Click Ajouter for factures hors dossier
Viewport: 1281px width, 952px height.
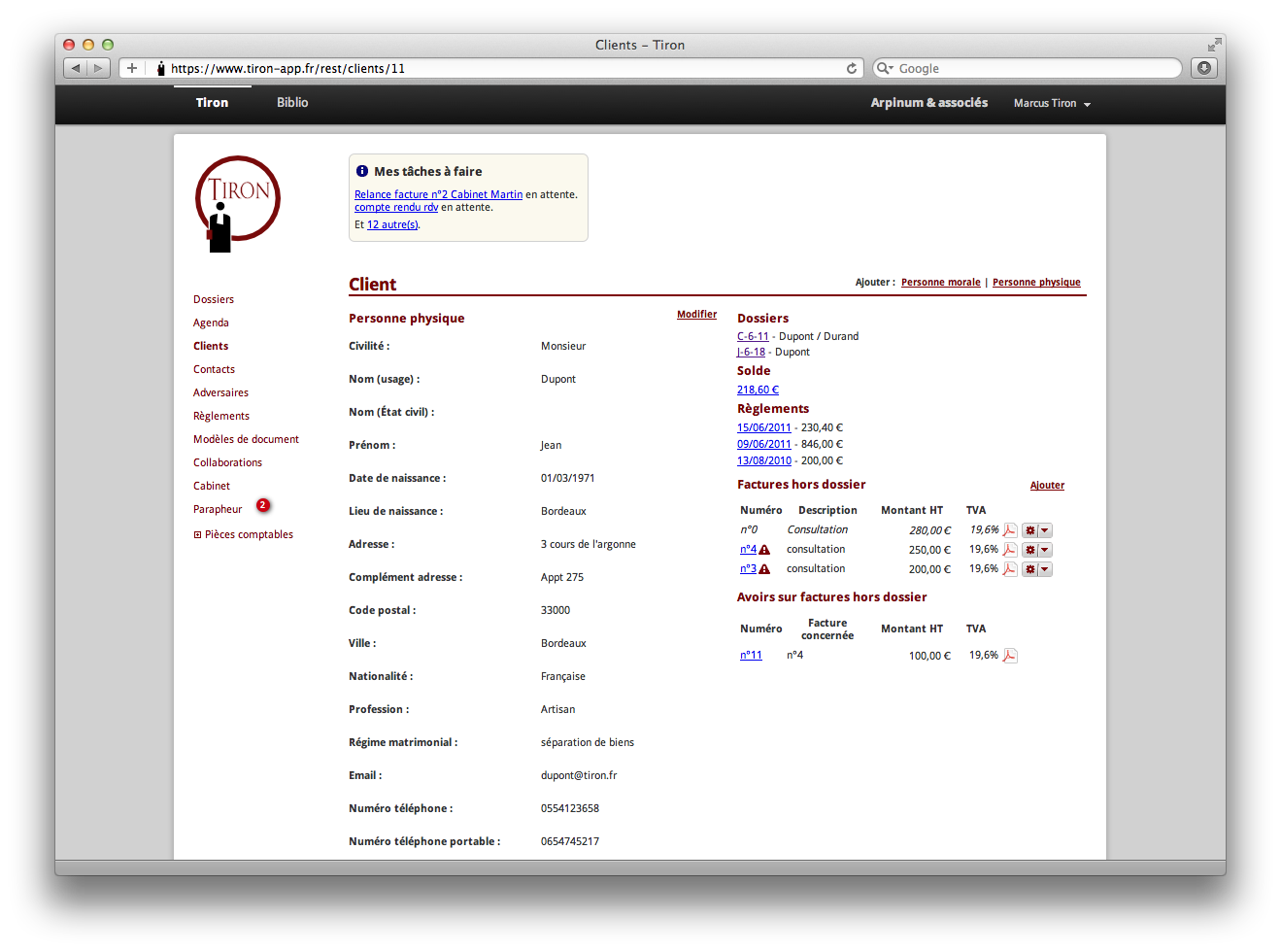pos(1047,486)
